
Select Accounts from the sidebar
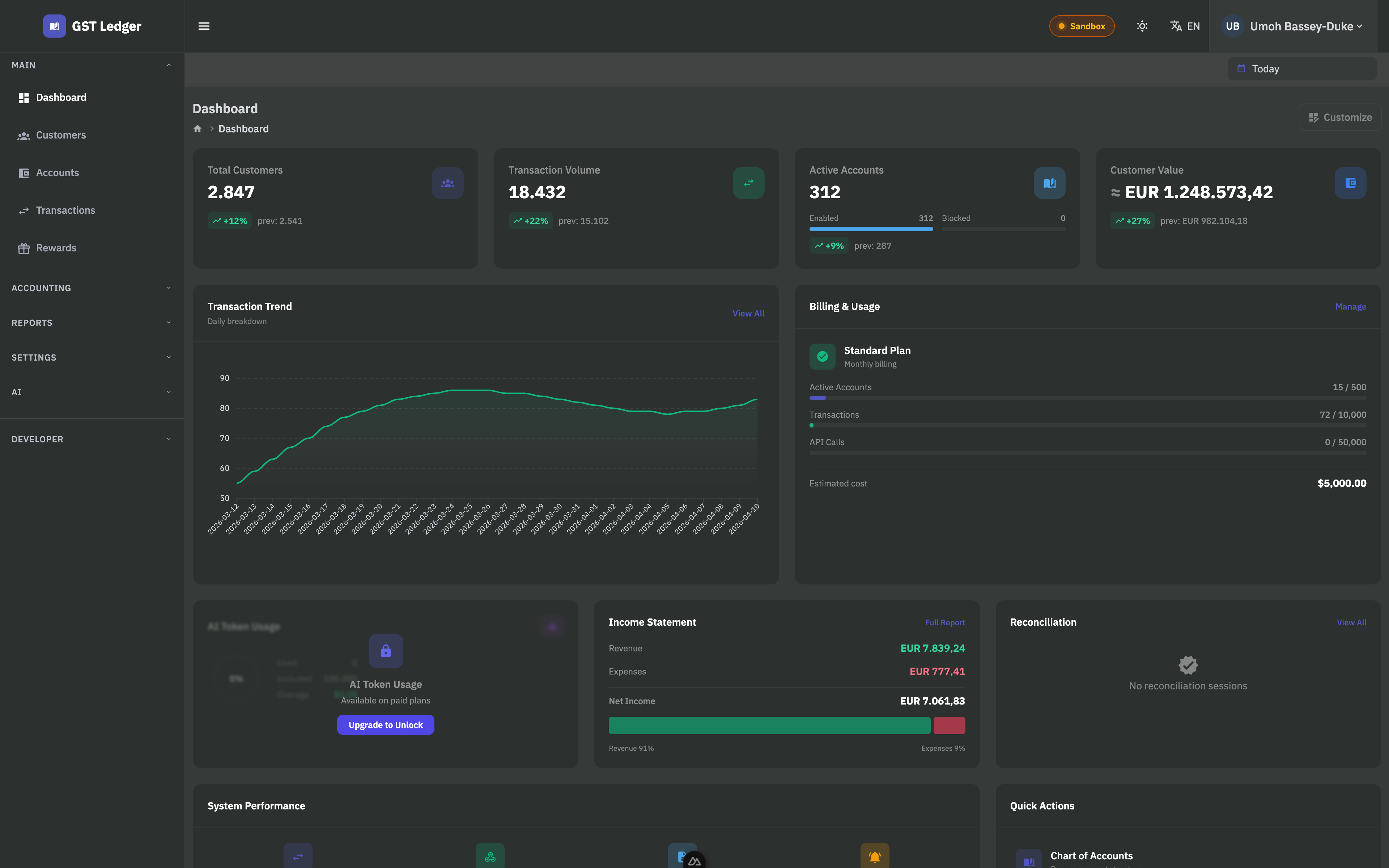tap(58, 172)
